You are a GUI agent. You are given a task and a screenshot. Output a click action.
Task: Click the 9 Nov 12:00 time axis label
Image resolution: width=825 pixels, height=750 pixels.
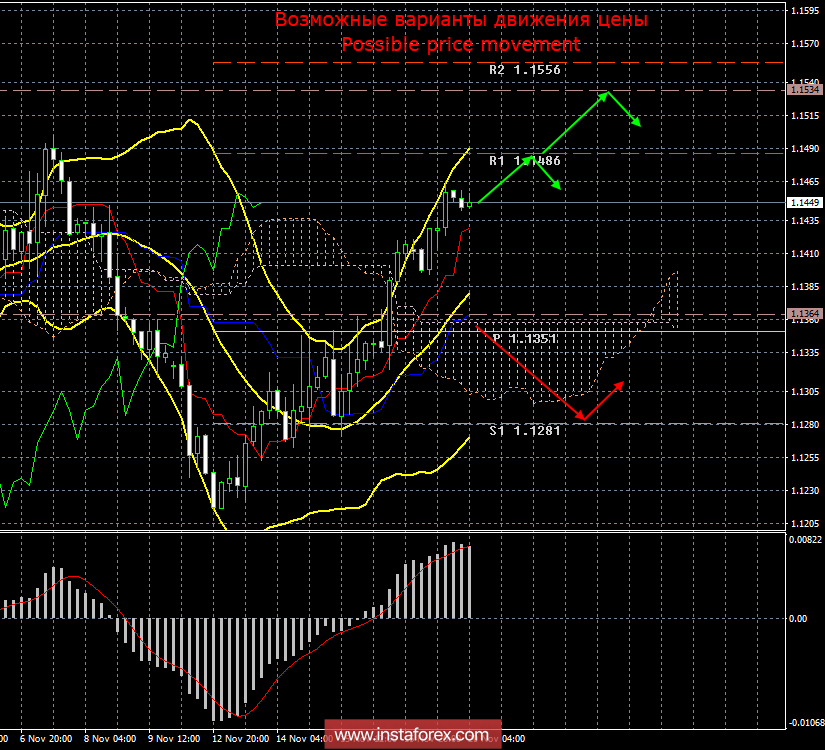click(174, 739)
